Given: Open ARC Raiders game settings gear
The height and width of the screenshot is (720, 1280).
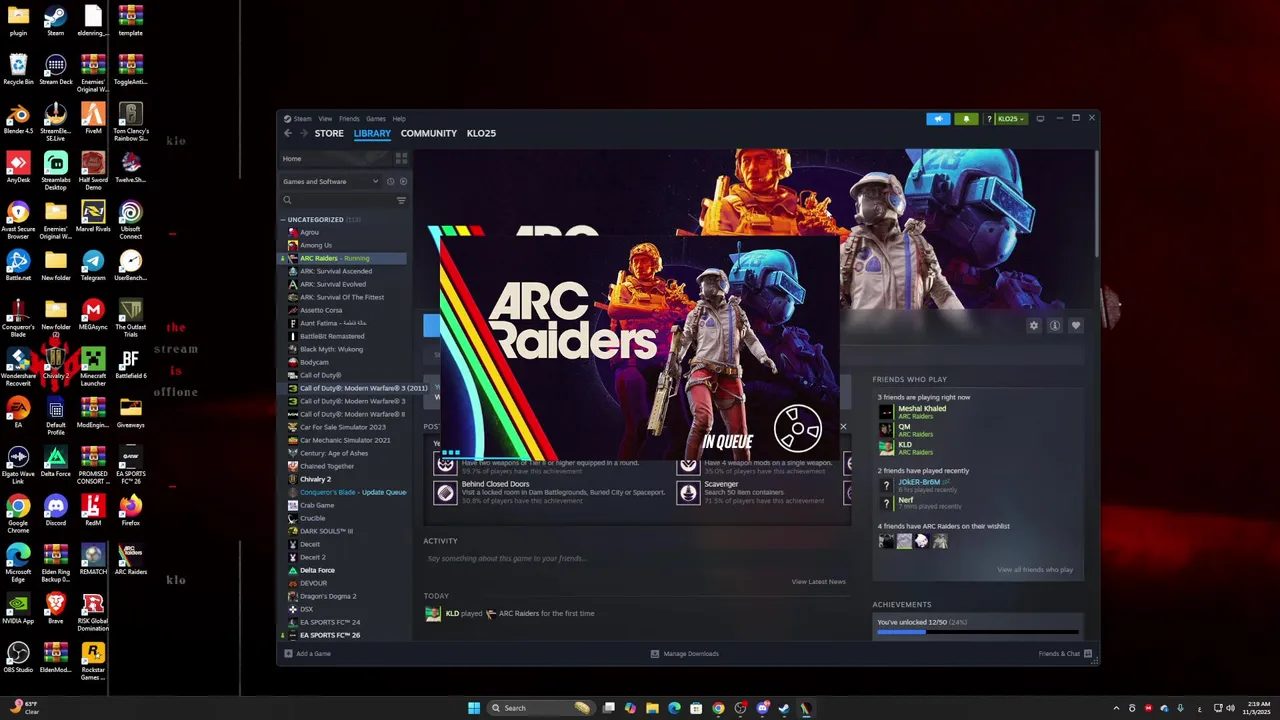Looking at the screenshot, I should click(1034, 325).
